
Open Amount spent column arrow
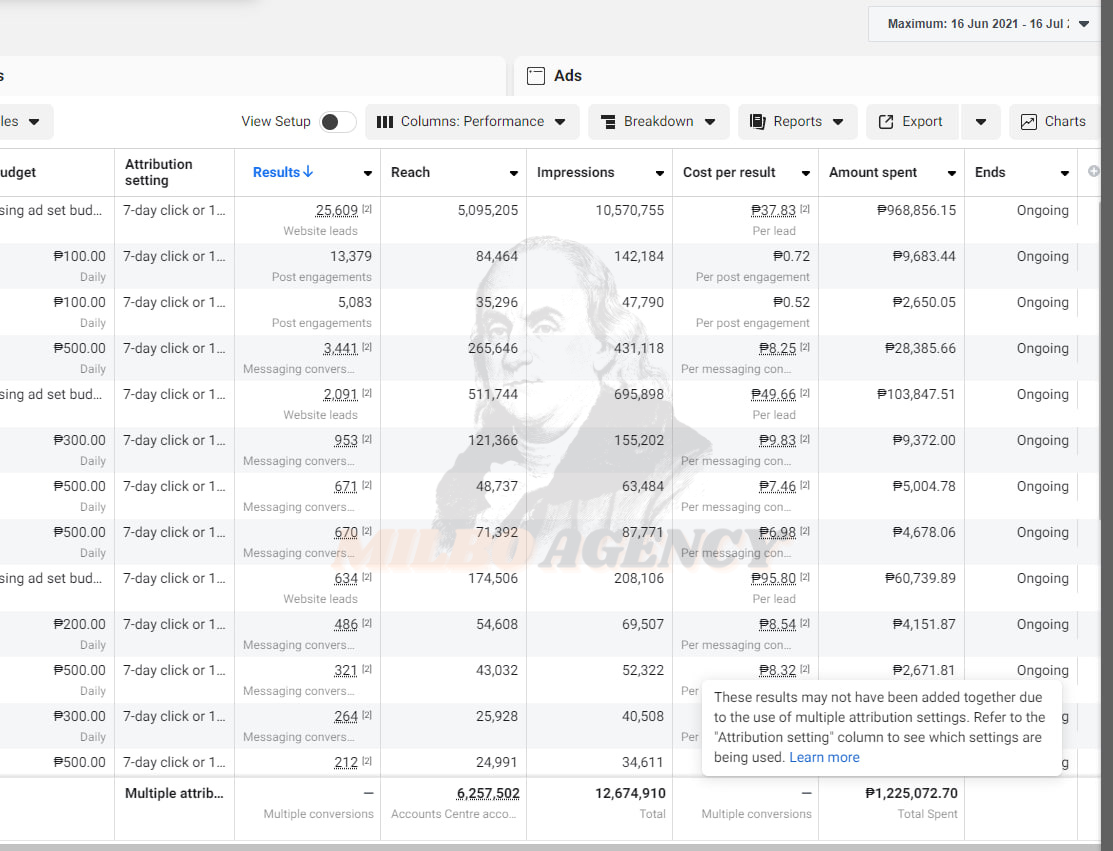952,173
